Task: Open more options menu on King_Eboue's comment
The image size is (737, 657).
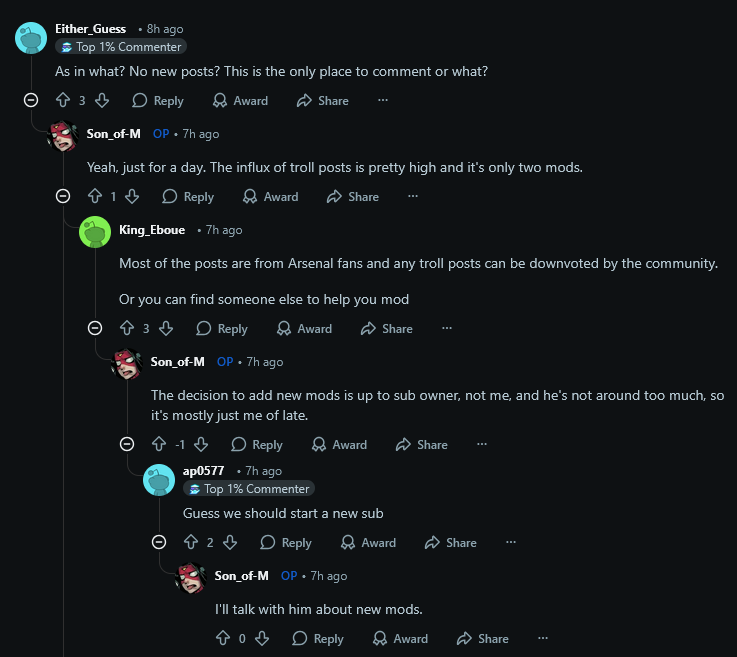Action: (x=447, y=328)
